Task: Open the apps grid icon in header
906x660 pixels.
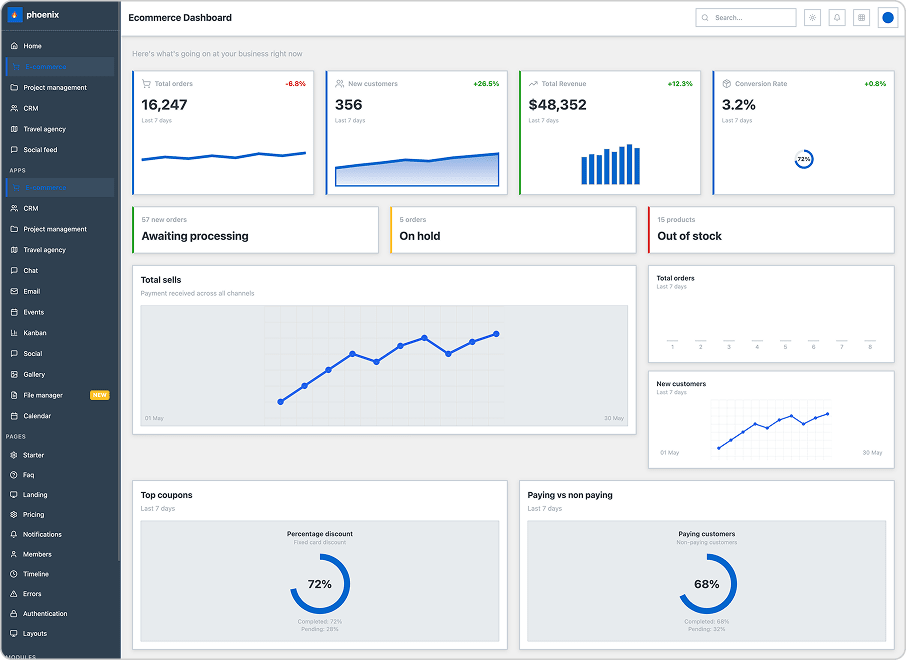Action: pos(861,18)
